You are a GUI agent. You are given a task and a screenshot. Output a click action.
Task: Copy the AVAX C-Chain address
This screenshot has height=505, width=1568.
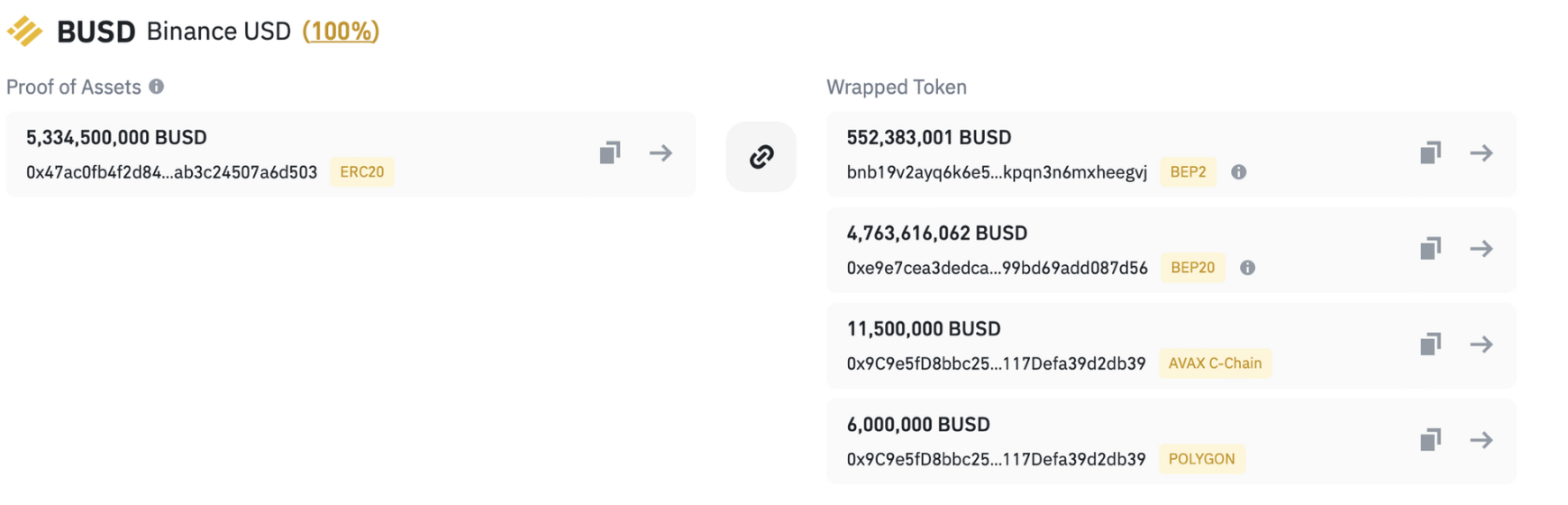1430,344
